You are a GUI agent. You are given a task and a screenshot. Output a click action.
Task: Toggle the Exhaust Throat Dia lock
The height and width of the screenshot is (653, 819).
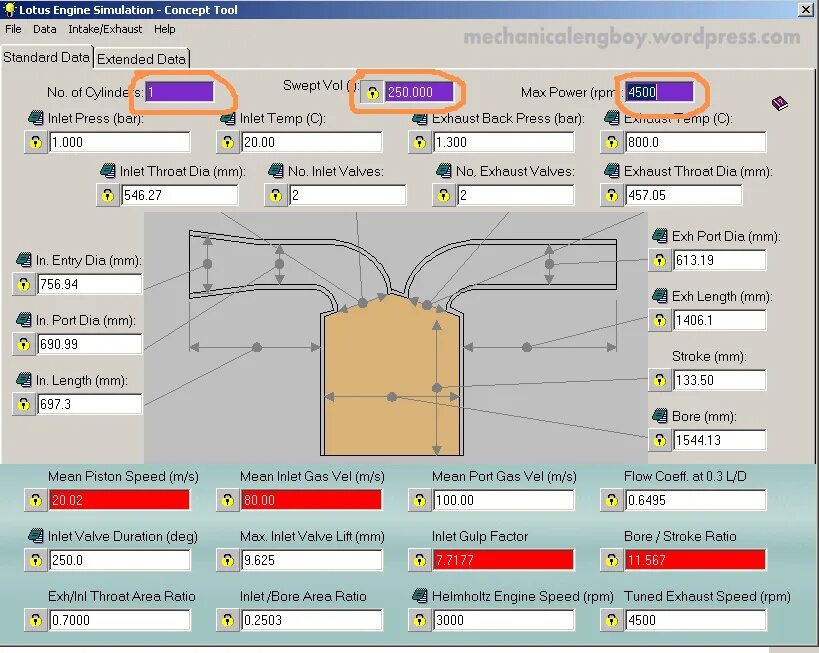point(612,195)
